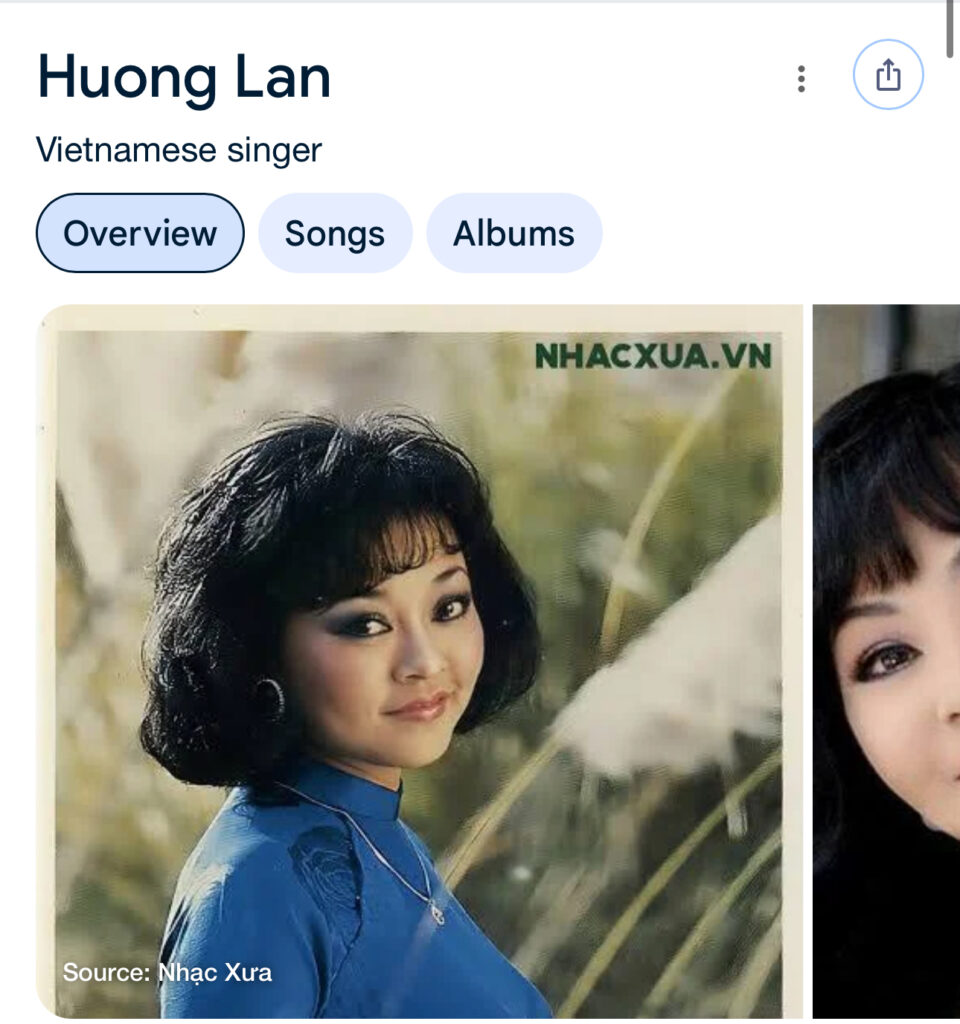This screenshot has height=1024, width=960.
Task: Tap the share icon button
Action: click(x=888, y=74)
